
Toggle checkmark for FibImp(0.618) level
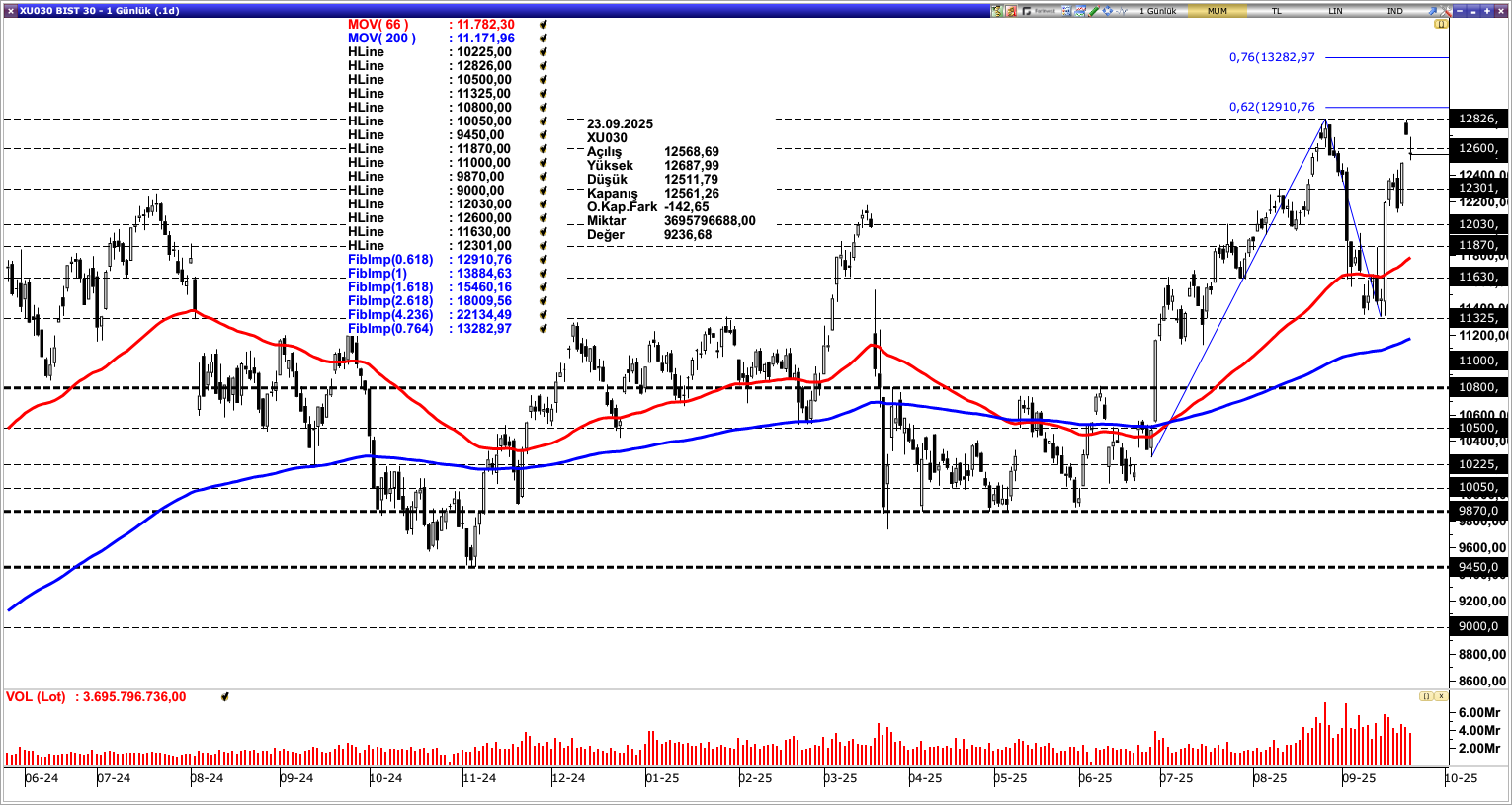(x=544, y=260)
